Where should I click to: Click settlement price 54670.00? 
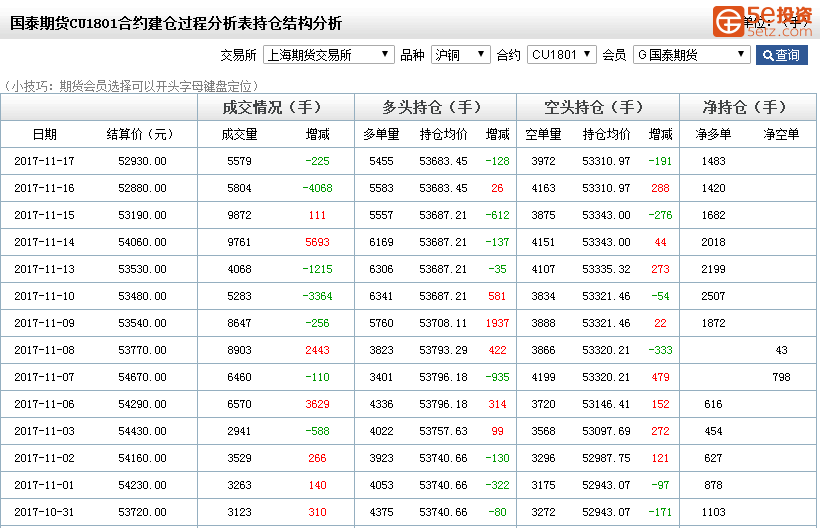click(x=142, y=377)
